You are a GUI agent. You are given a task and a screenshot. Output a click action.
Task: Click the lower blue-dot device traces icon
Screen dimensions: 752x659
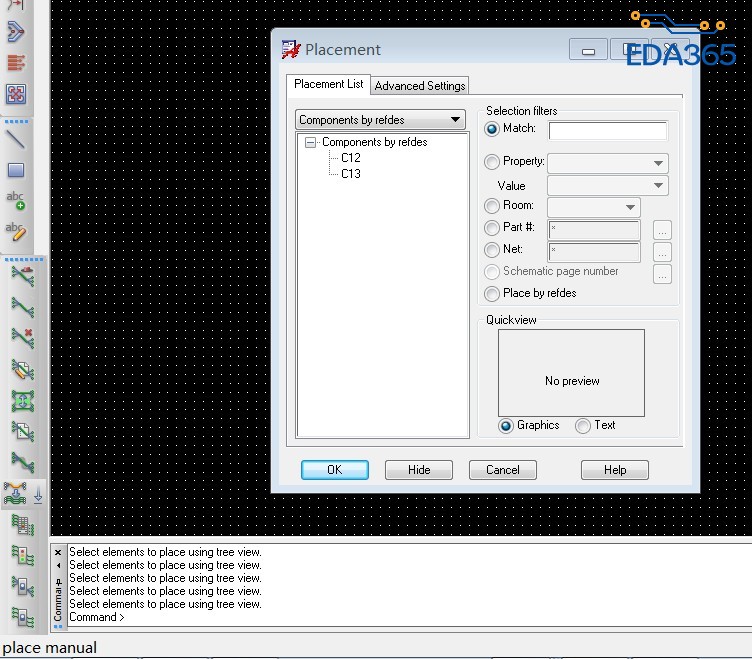click(23, 617)
